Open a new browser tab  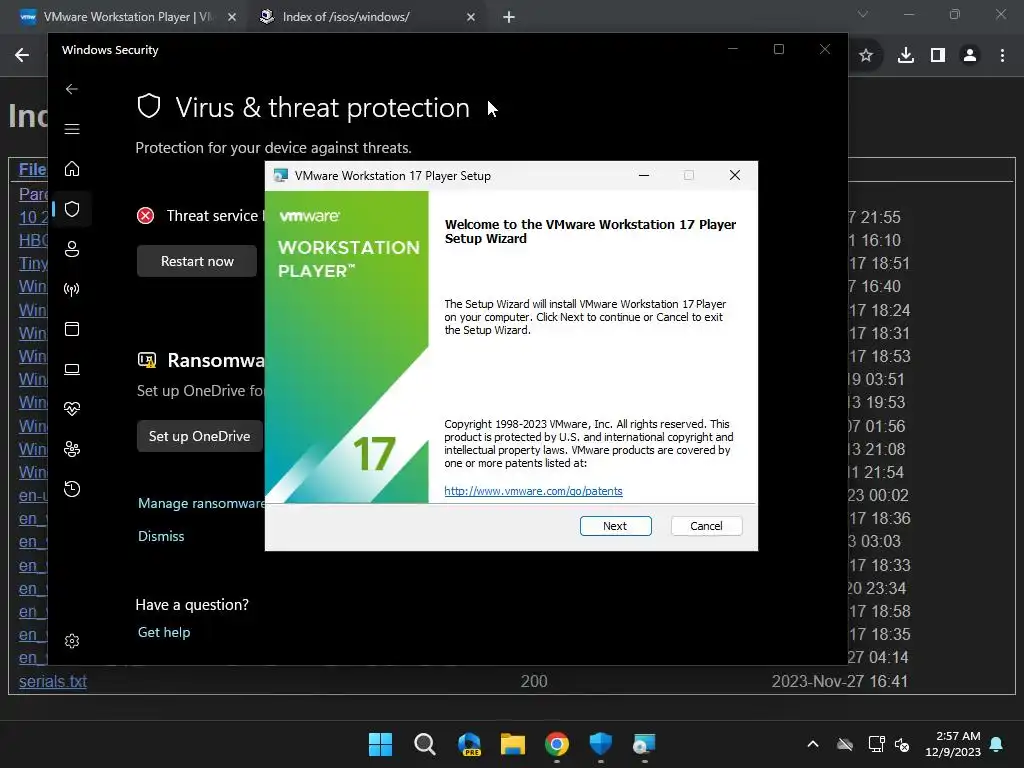click(509, 17)
